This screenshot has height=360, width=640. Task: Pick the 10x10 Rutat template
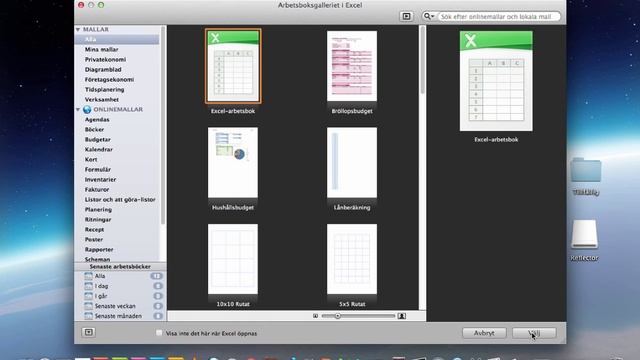(x=233, y=259)
